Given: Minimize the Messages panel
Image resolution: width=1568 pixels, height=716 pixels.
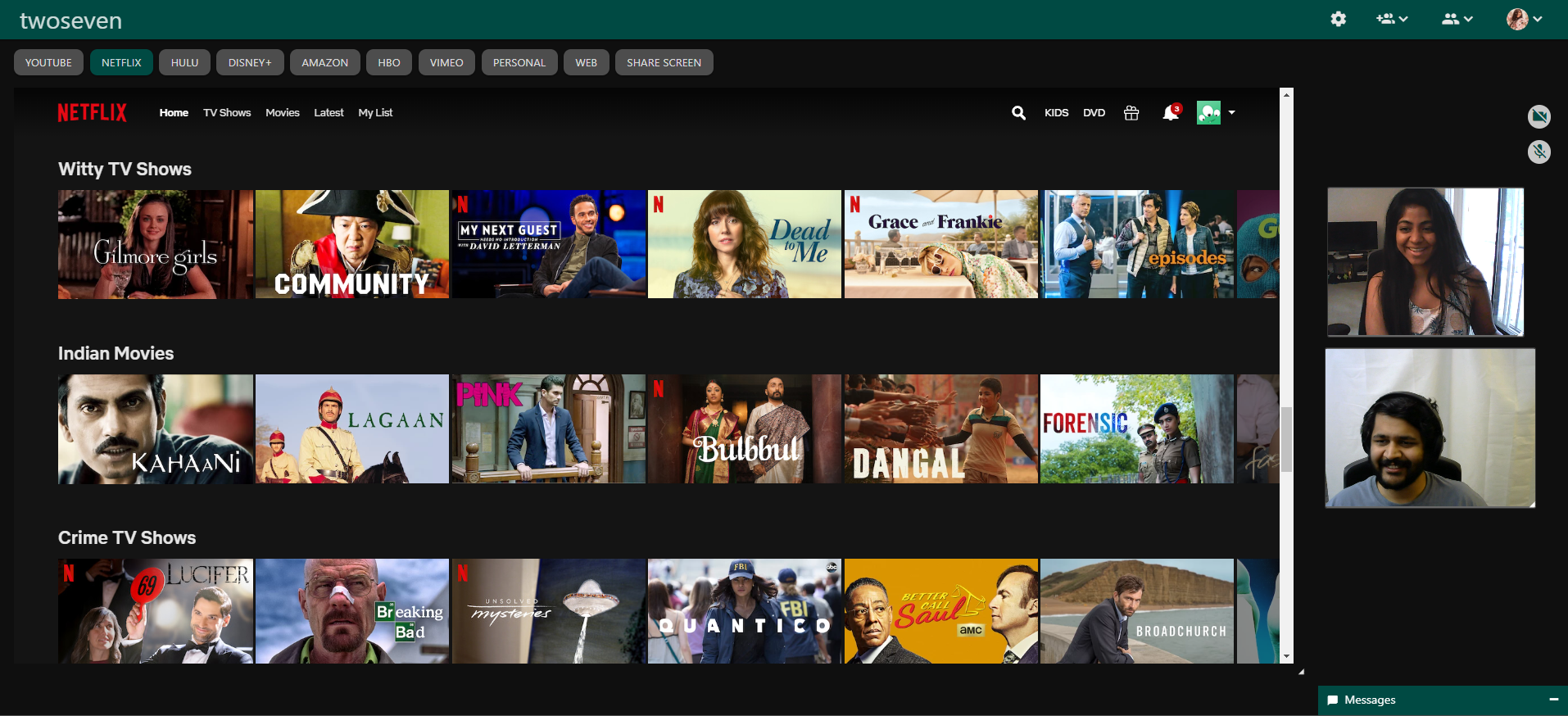Looking at the screenshot, I should (1553, 700).
